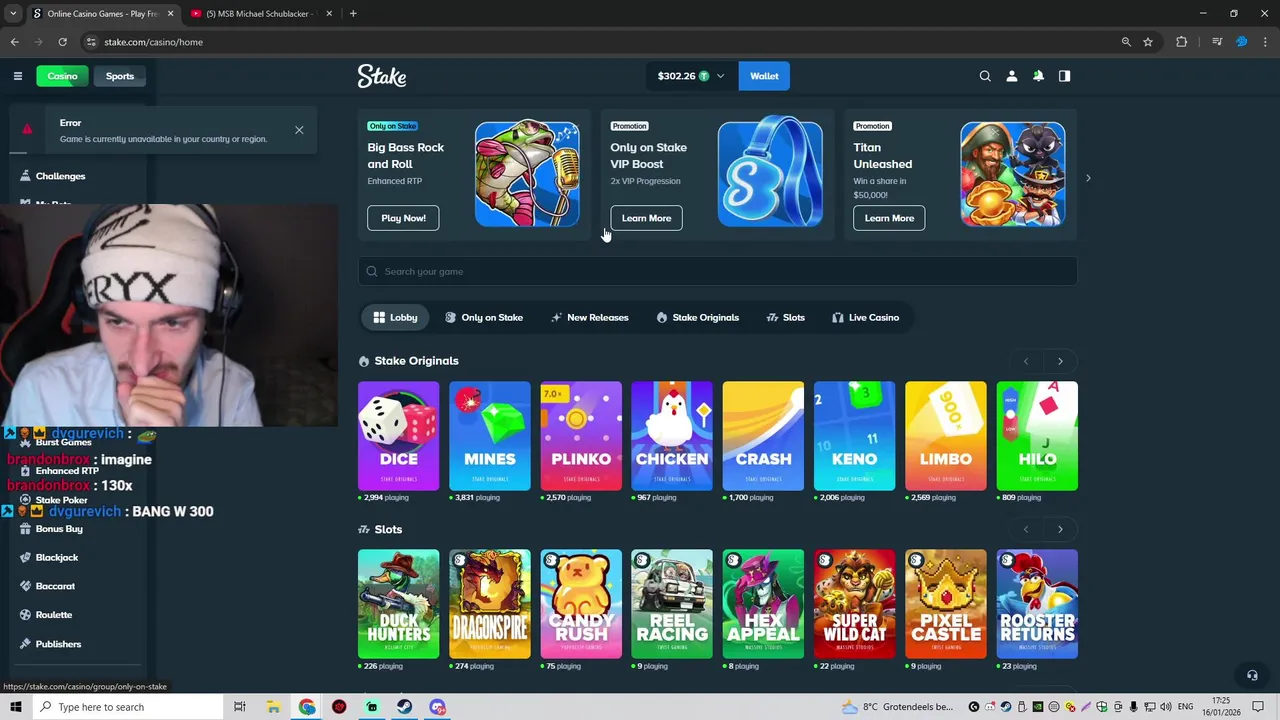Click the Steam tray icon

(1006, 707)
